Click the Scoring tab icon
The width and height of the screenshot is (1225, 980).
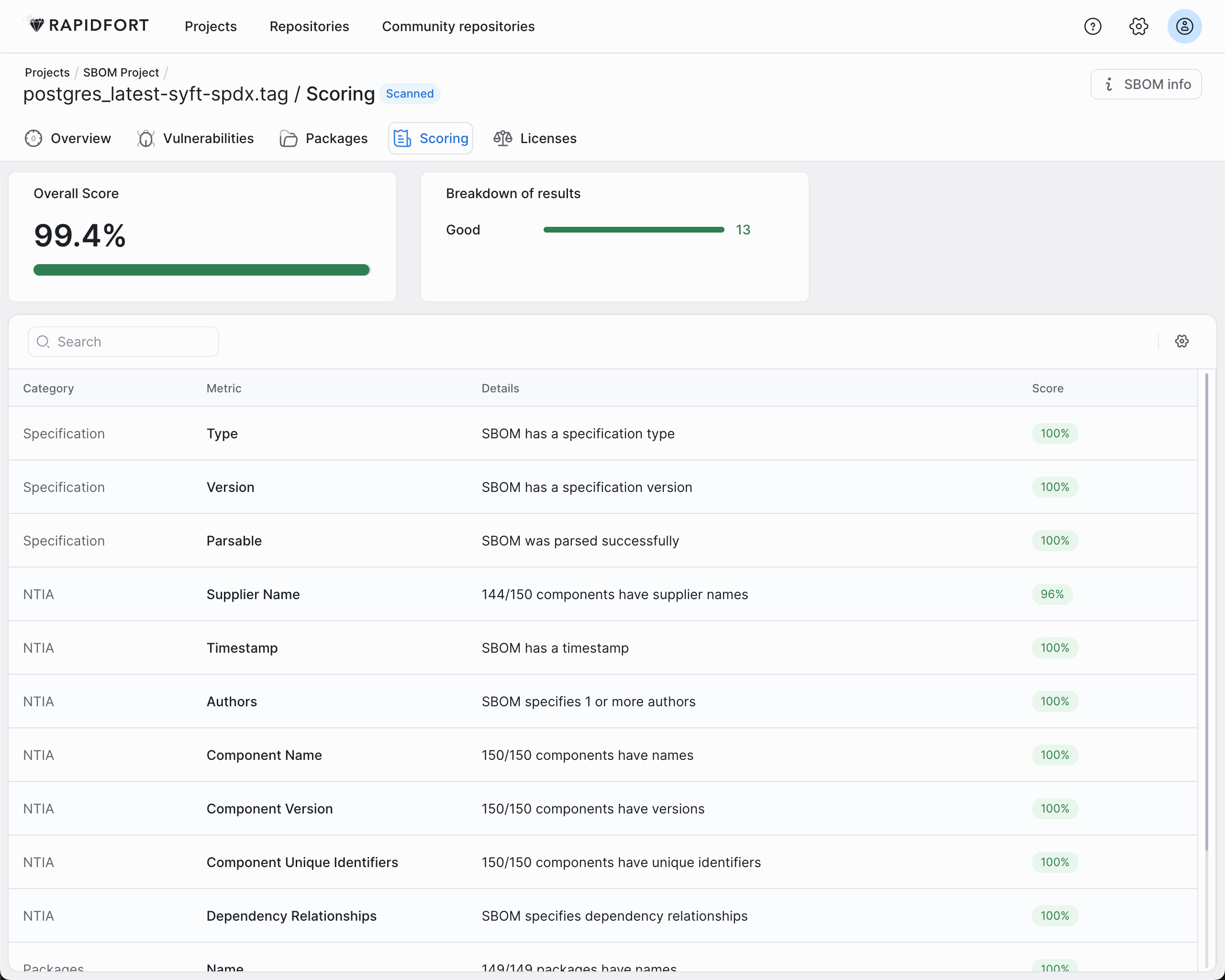pyautogui.click(x=402, y=139)
